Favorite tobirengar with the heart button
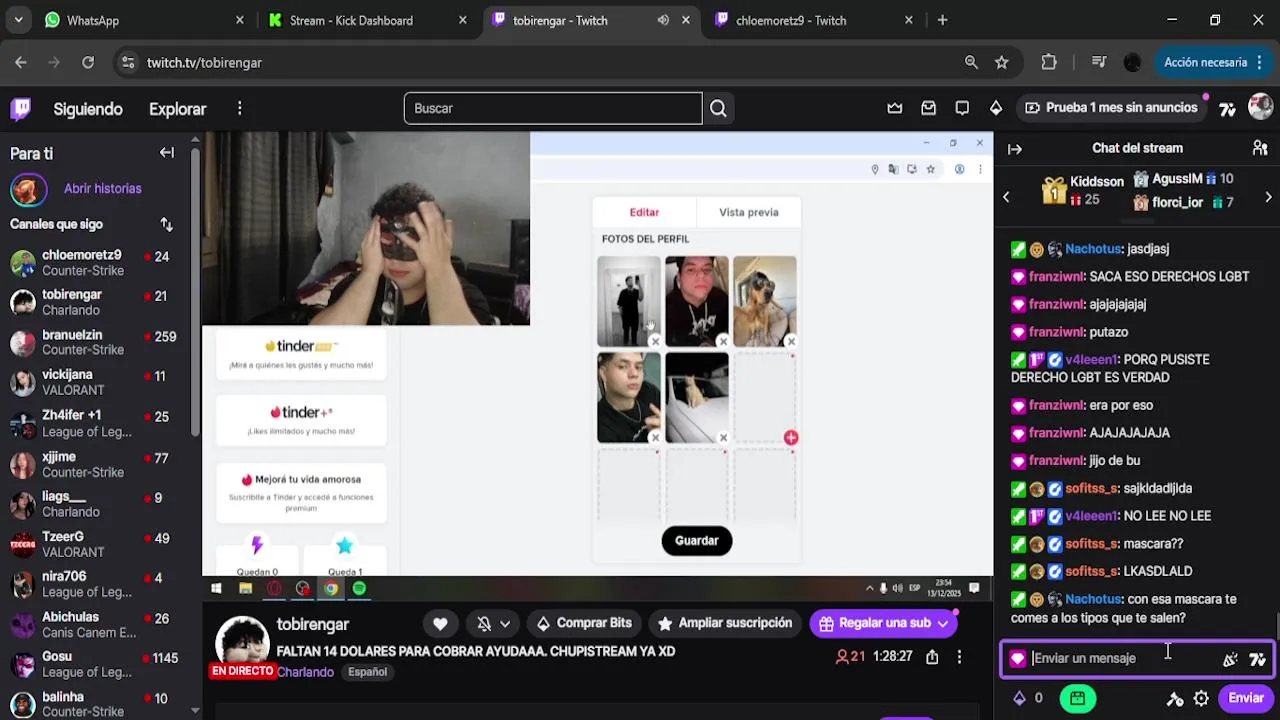The height and width of the screenshot is (720, 1280). (440, 623)
